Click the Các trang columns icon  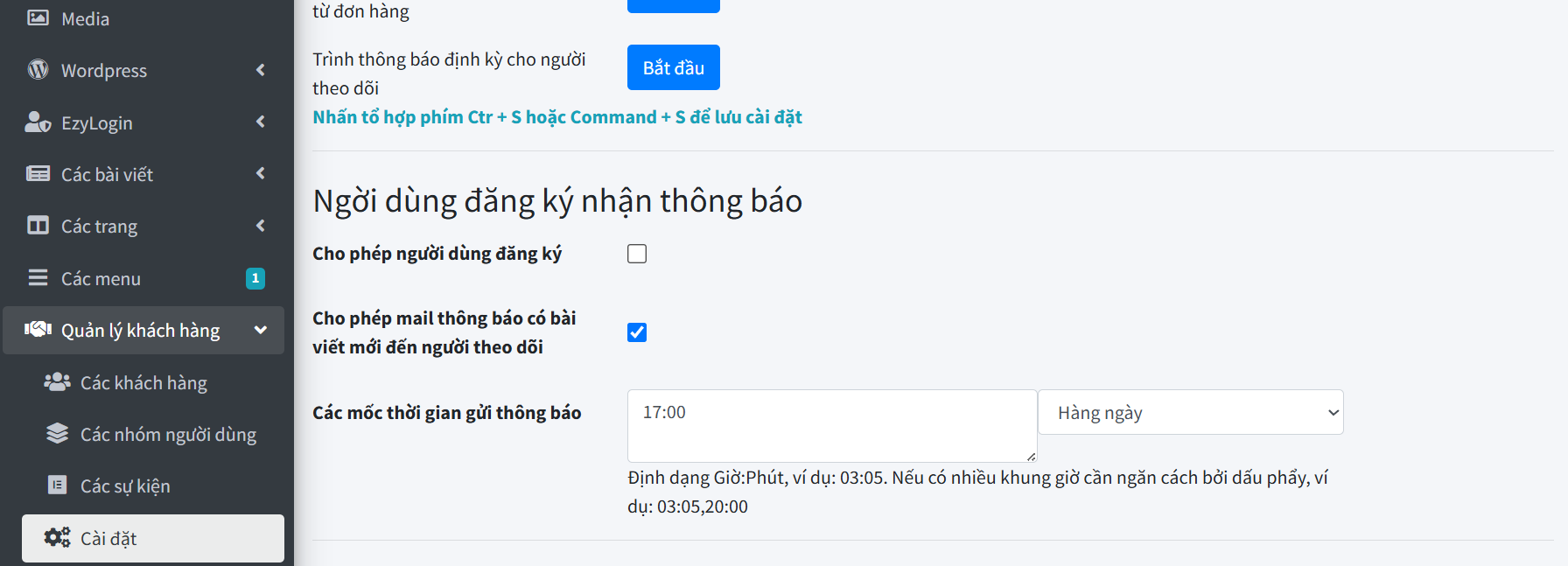38,226
